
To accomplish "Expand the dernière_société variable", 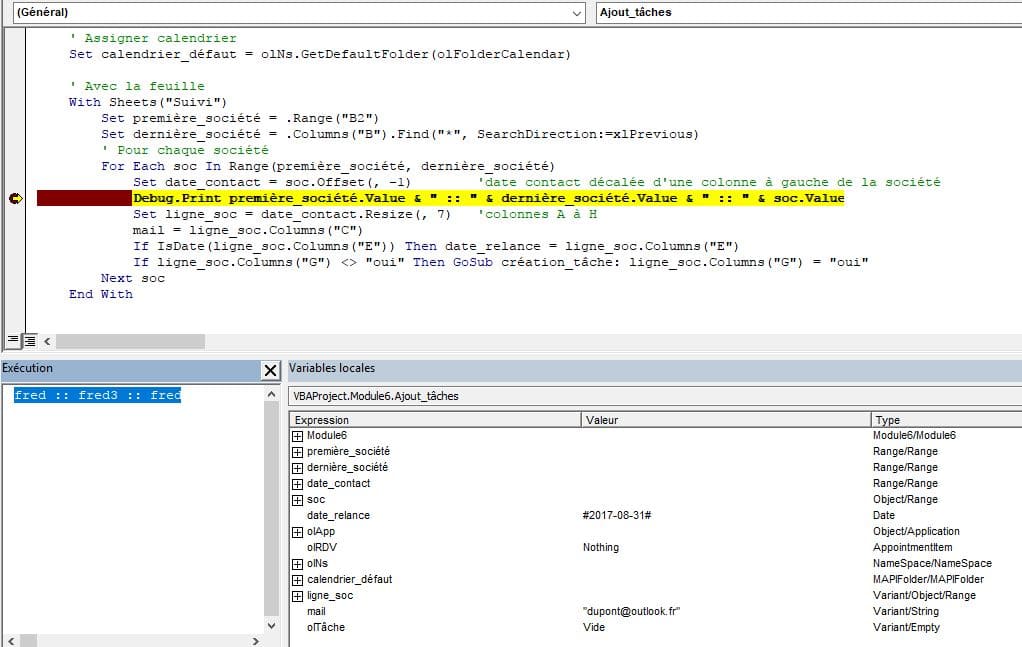I will tap(297, 468).
